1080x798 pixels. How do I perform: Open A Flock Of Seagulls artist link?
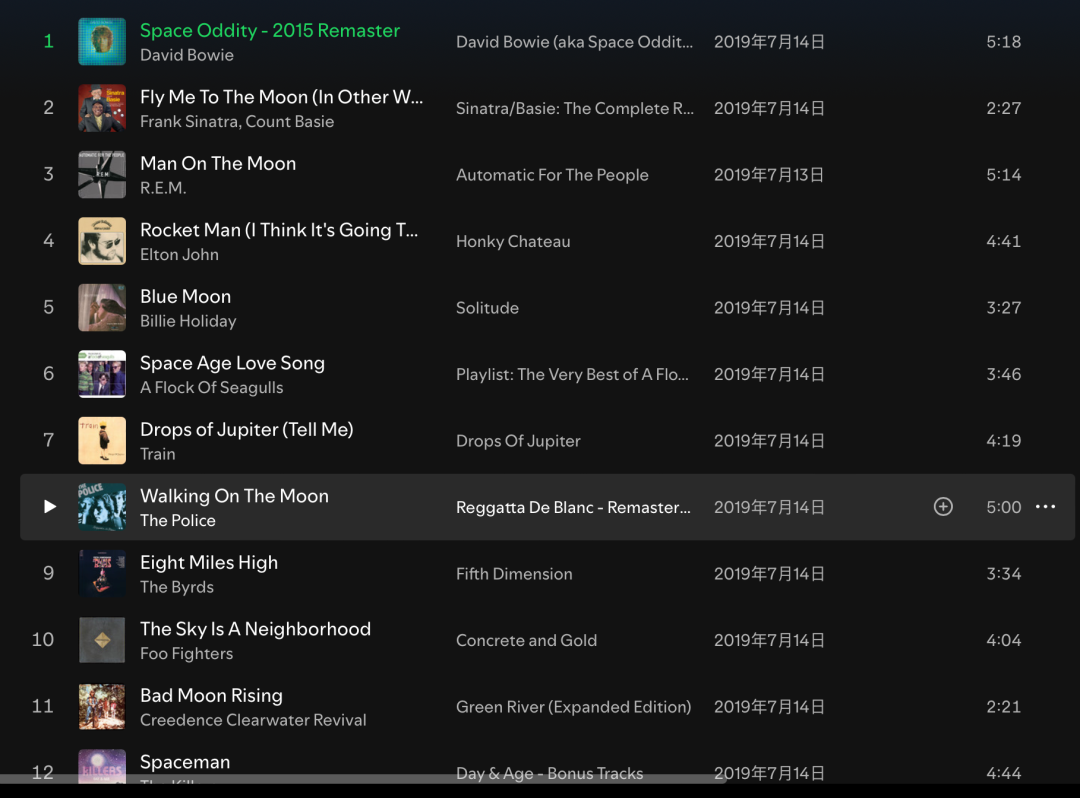point(211,388)
